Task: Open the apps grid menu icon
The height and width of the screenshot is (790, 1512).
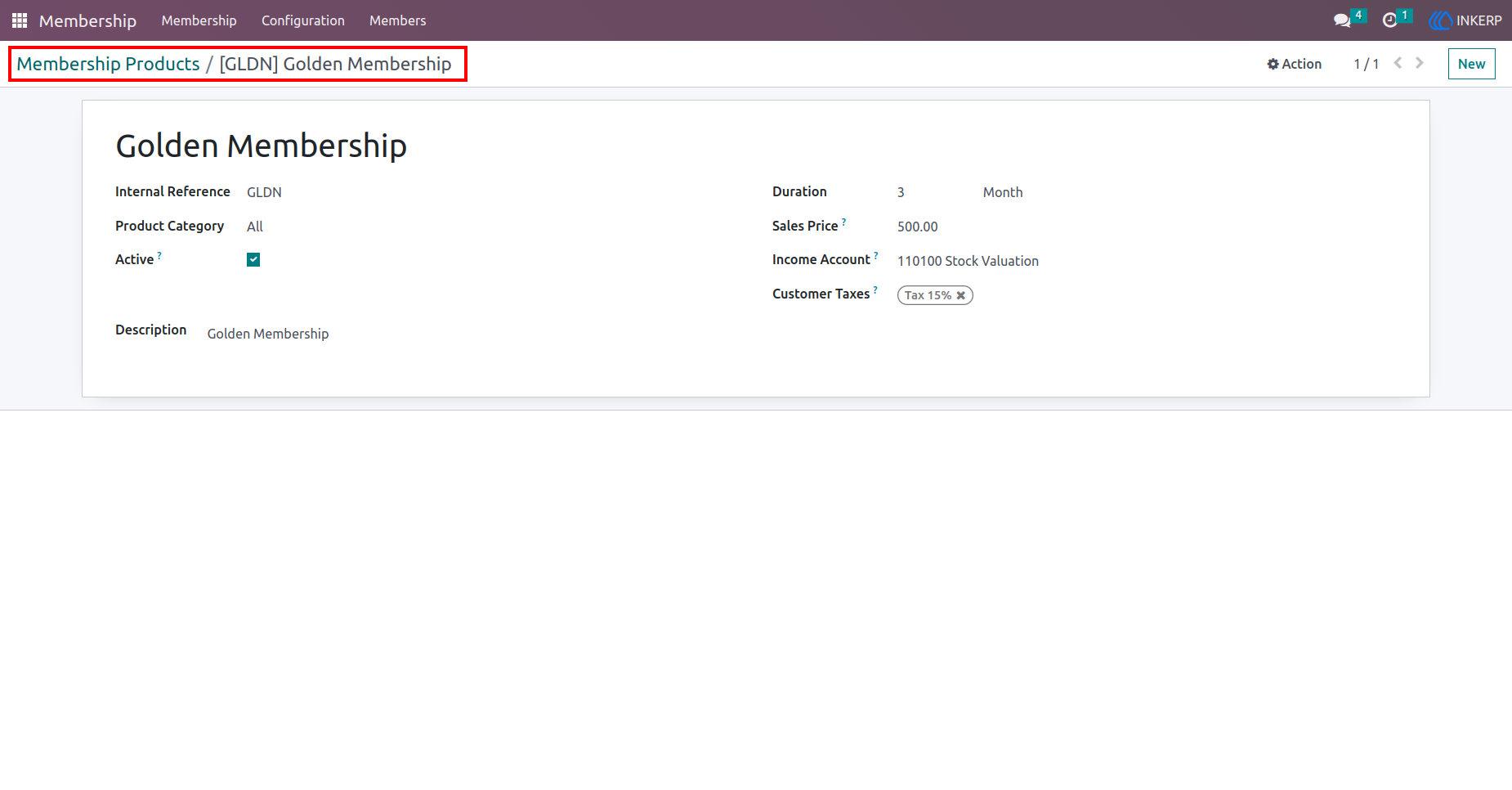Action: pos(20,20)
